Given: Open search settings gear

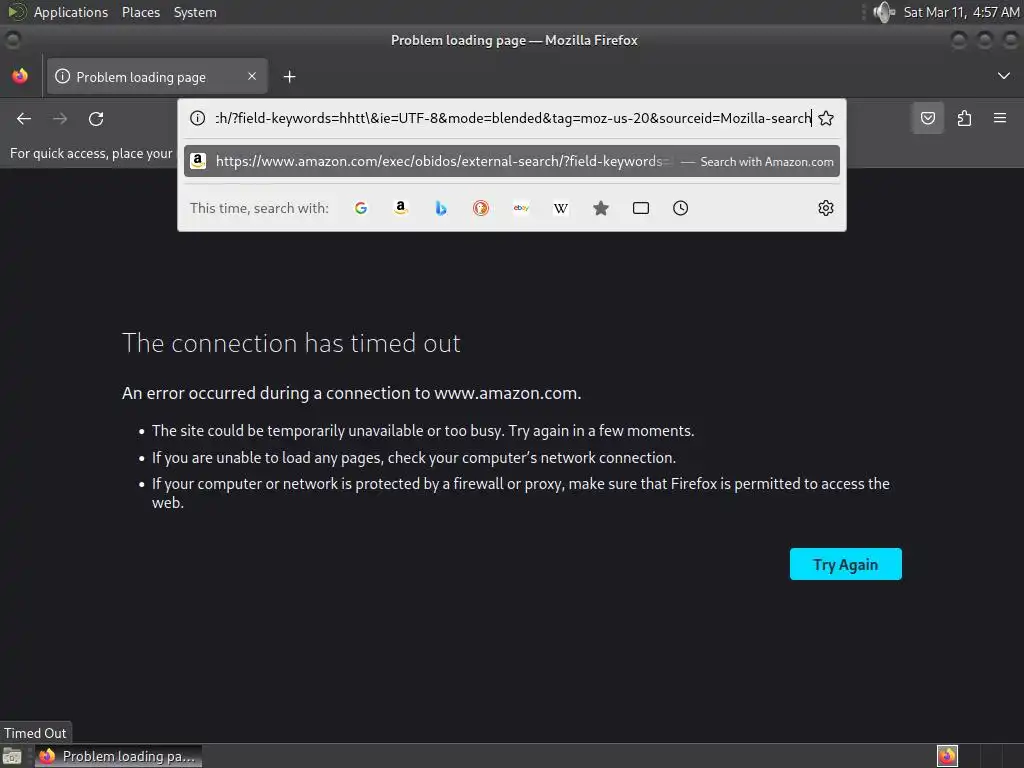Looking at the screenshot, I should (825, 208).
